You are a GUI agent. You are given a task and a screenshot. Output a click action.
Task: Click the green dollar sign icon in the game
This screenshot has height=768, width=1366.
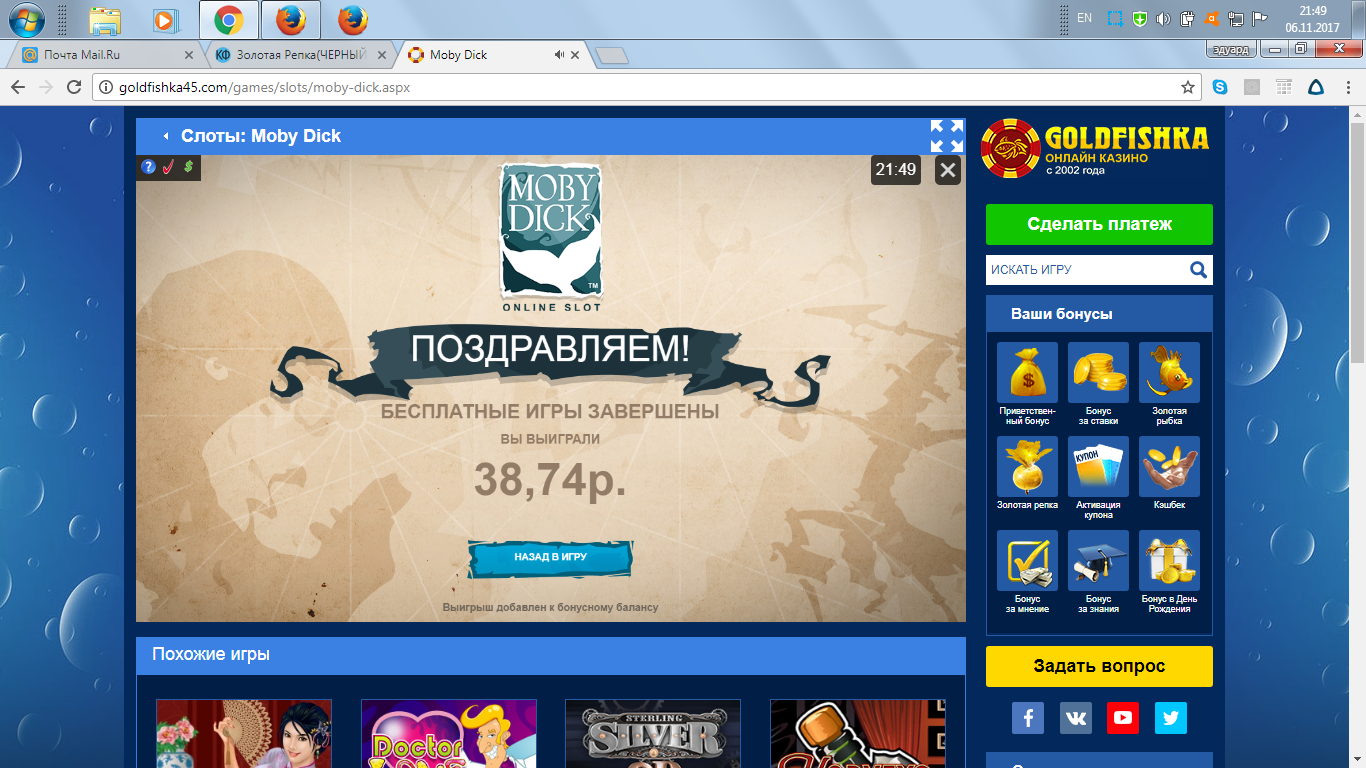pyautogui.click(x=187, y=167)
